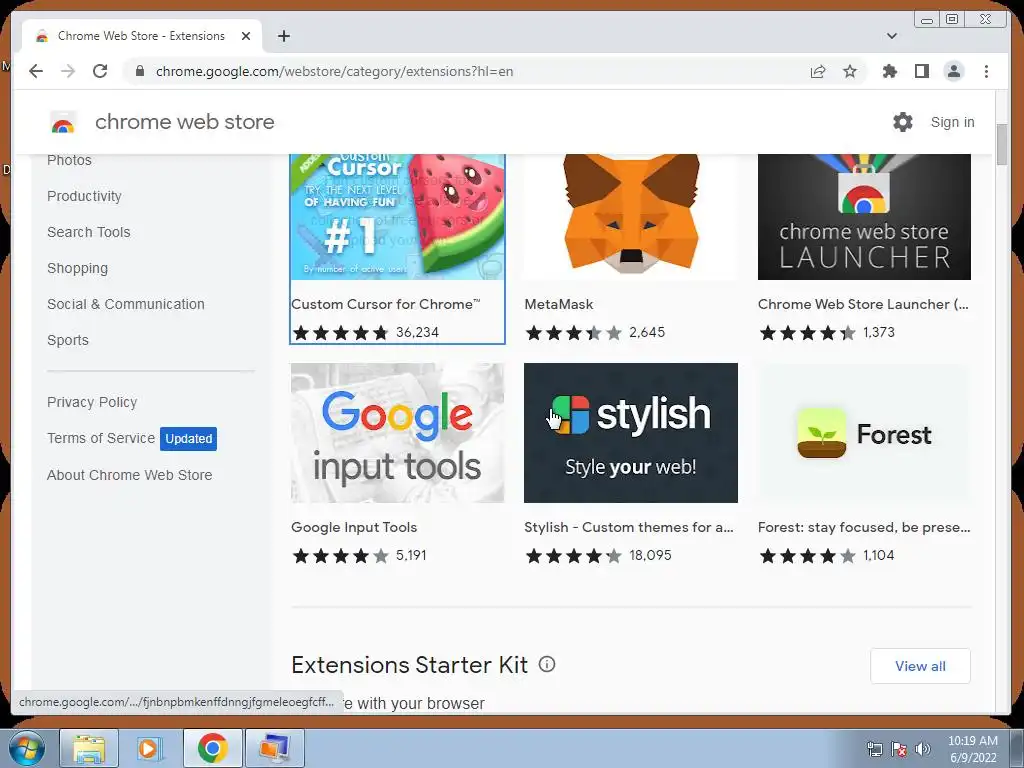Open Chrome's three-dot menu
This screenshot has height=768, width=1024.
point(986,71)
